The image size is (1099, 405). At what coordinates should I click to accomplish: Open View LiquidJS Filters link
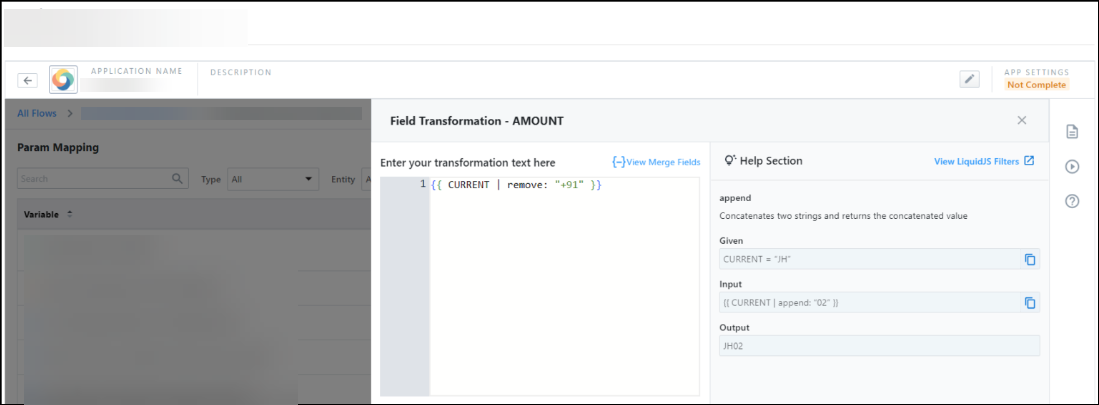coord(976,161)
